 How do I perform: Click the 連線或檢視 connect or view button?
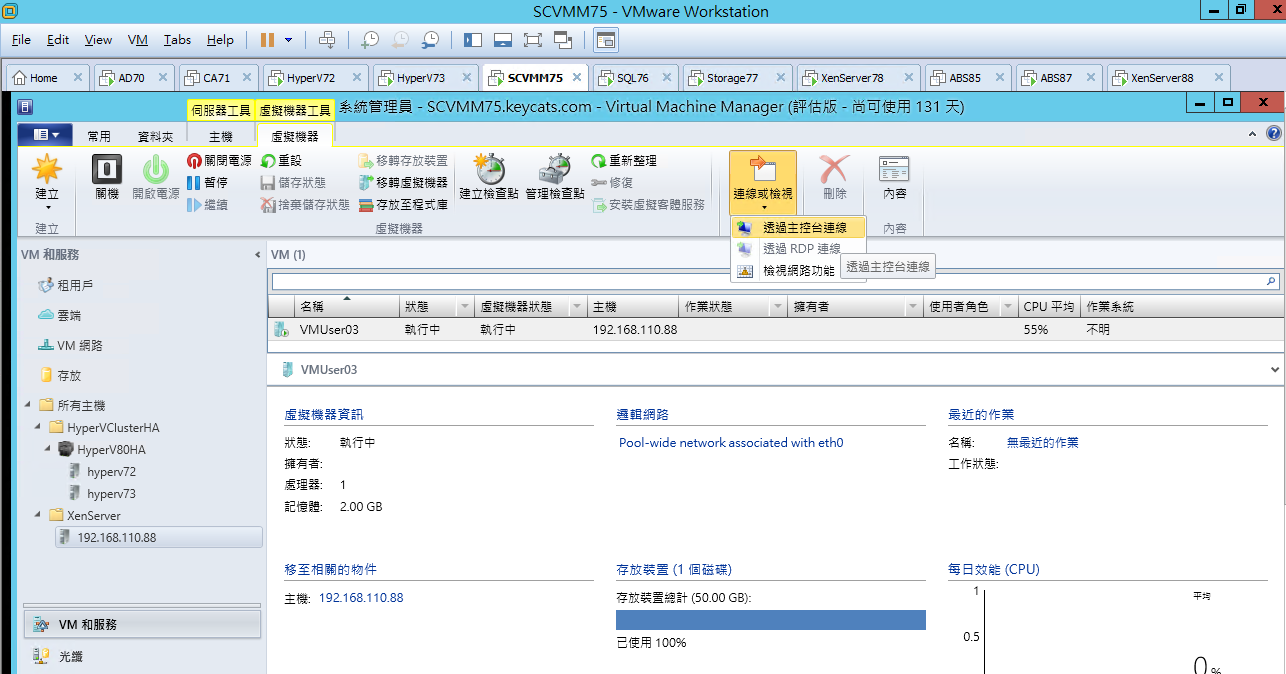pyautogui.click(x=763, y=182)
